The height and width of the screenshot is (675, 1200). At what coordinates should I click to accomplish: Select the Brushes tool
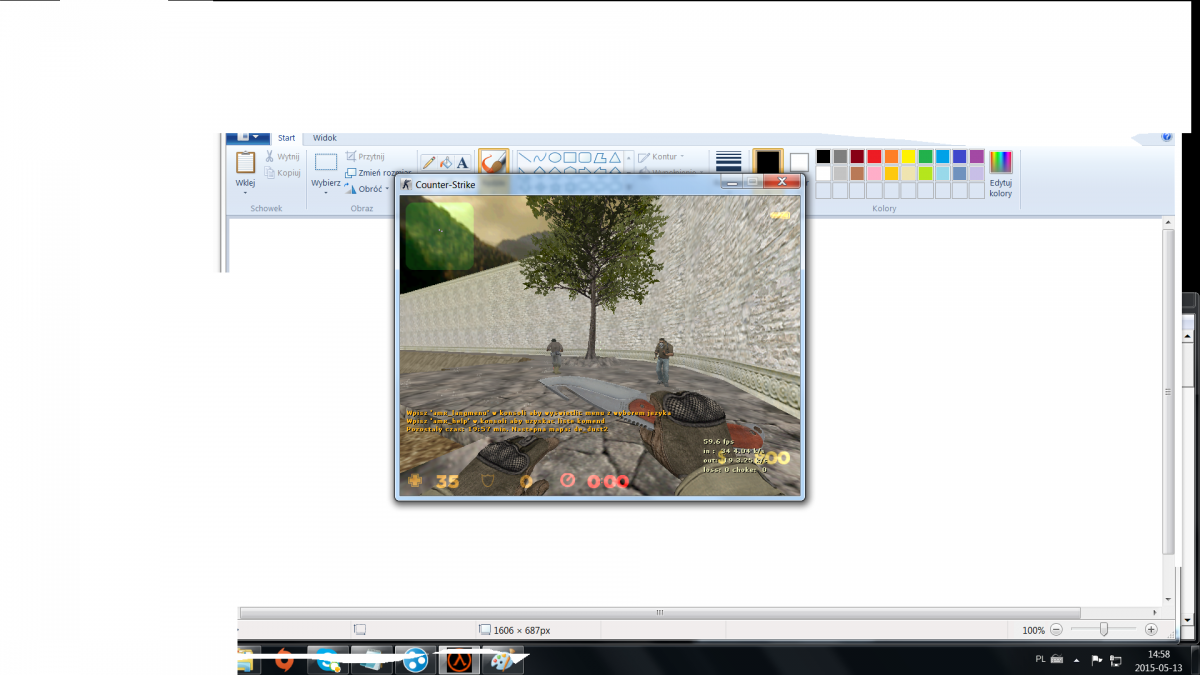point(493,162)
